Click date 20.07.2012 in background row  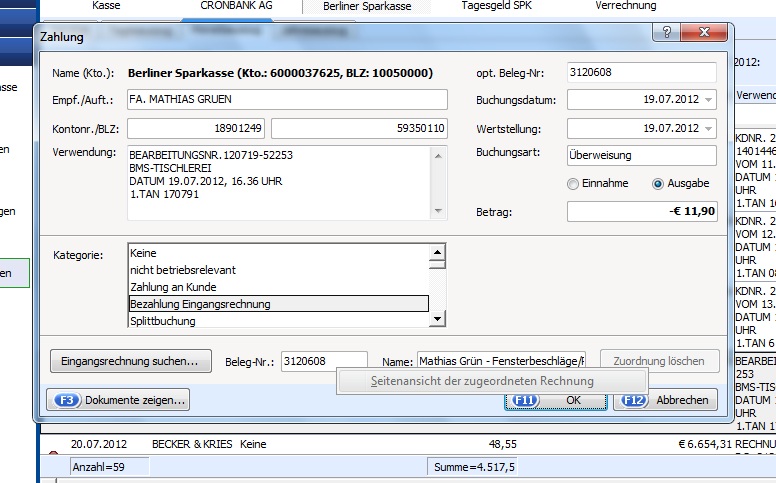[x=98, y=444]
